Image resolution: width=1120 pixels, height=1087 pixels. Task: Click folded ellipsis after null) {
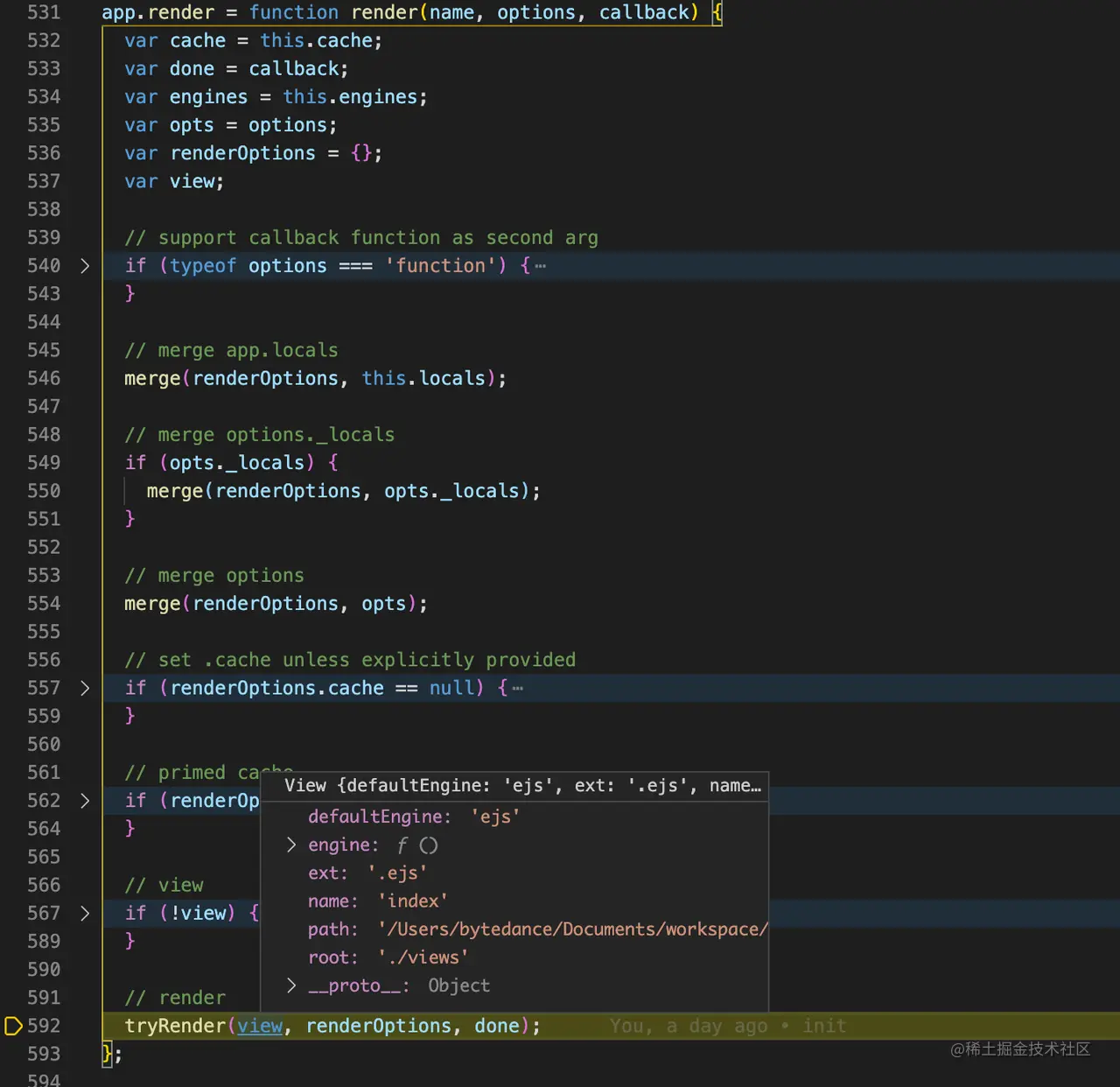[517, 688]
